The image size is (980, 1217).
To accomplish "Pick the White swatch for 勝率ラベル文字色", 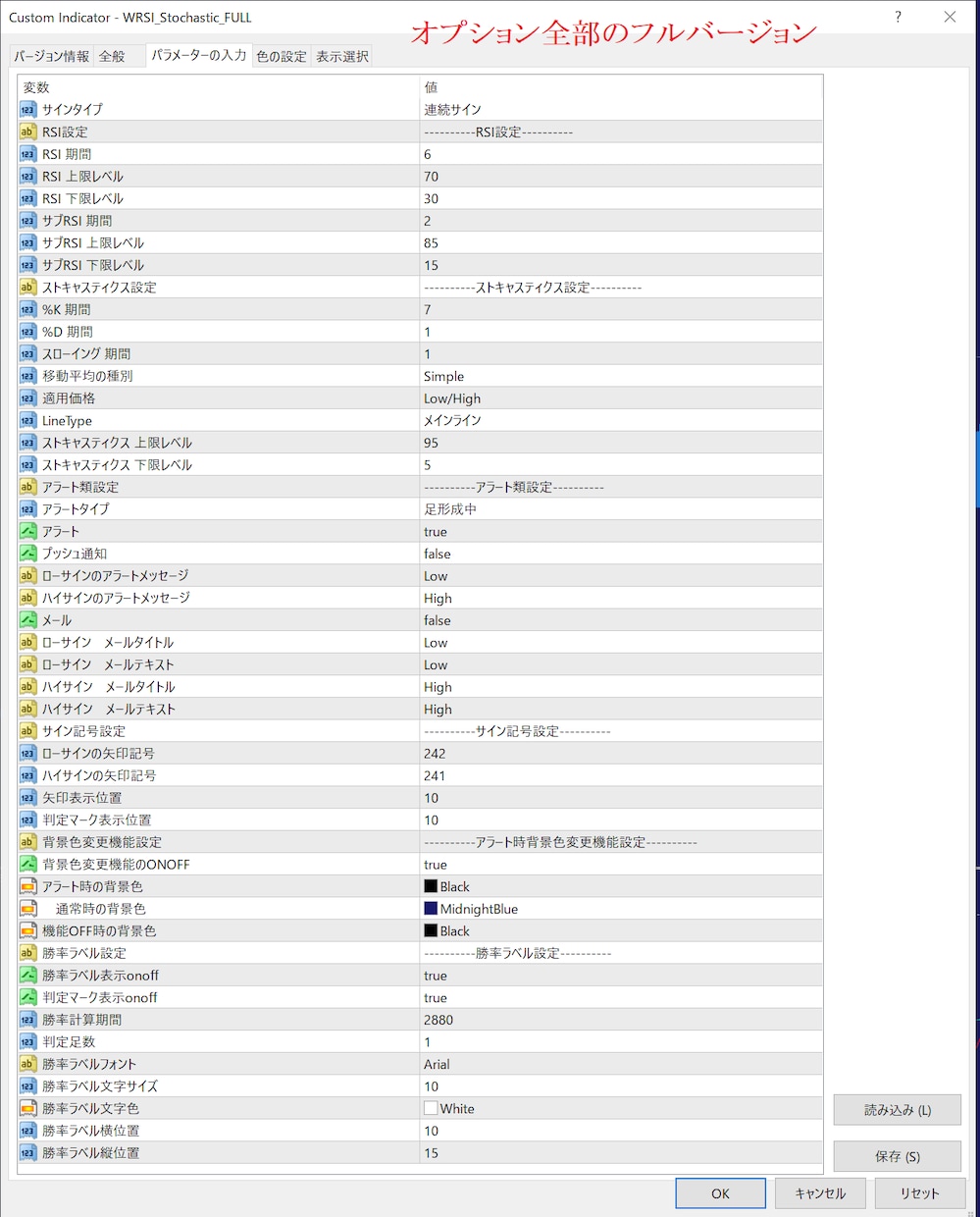I will coord(431,1108).
